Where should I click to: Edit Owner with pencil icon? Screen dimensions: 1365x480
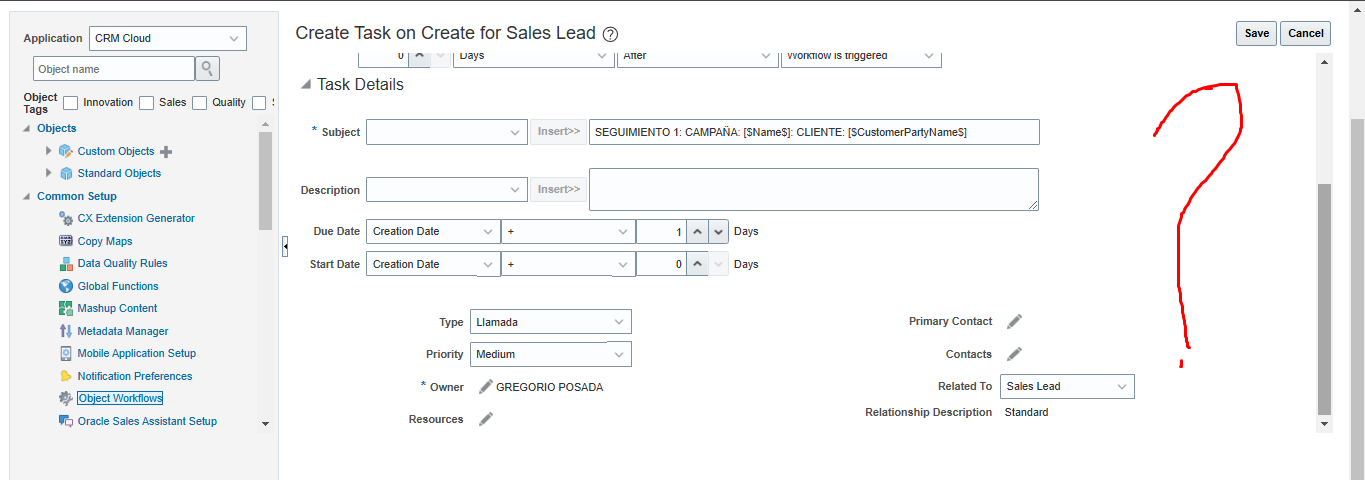point(486,387)
